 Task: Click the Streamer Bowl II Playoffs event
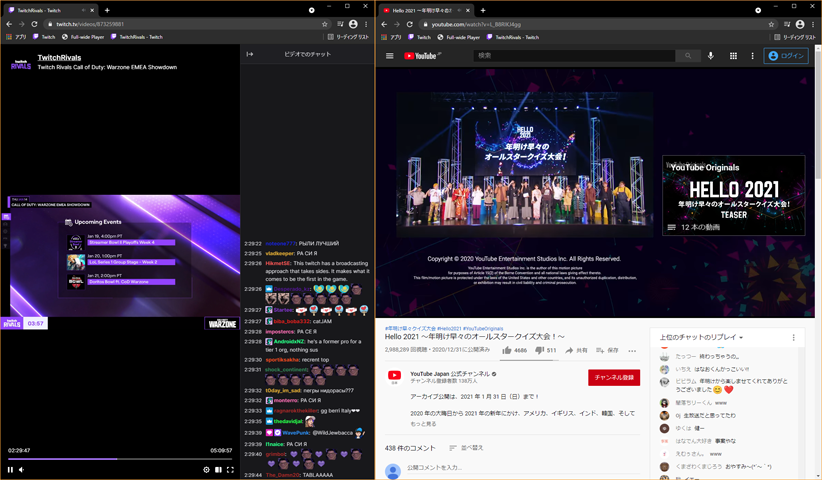tap(131, 243)
